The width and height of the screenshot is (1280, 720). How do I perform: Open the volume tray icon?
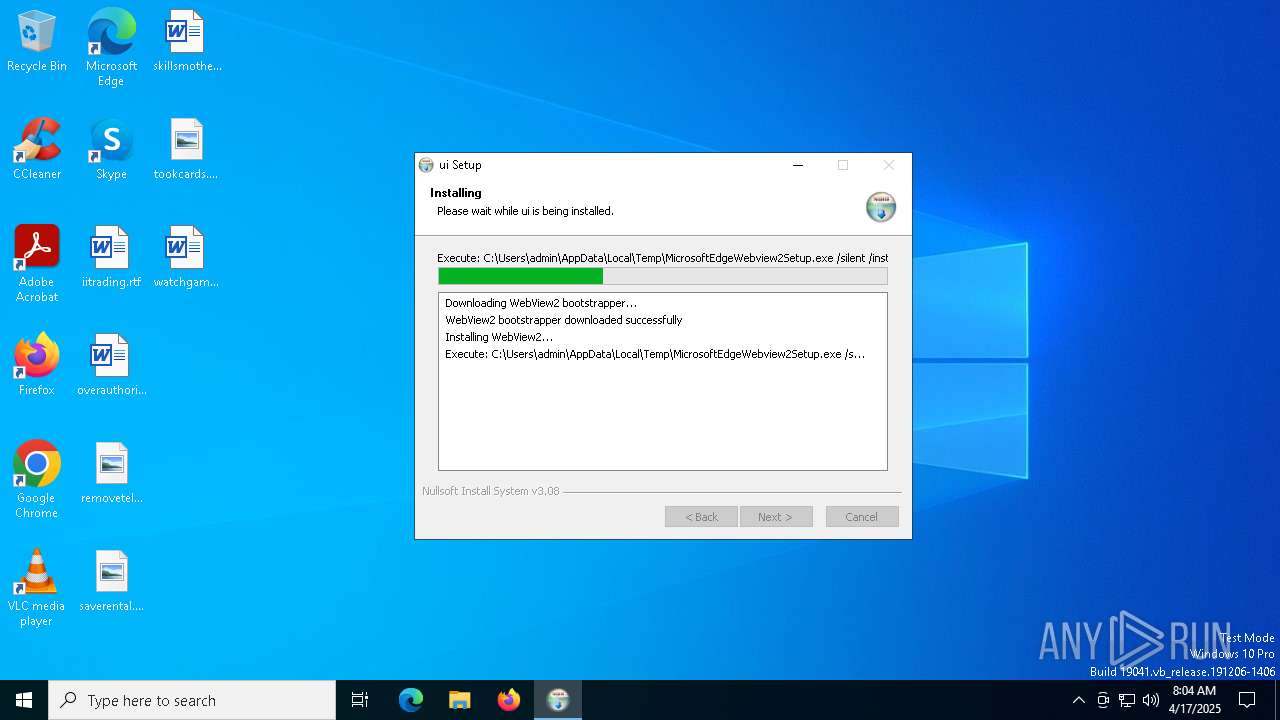(x=1151, y=700)
